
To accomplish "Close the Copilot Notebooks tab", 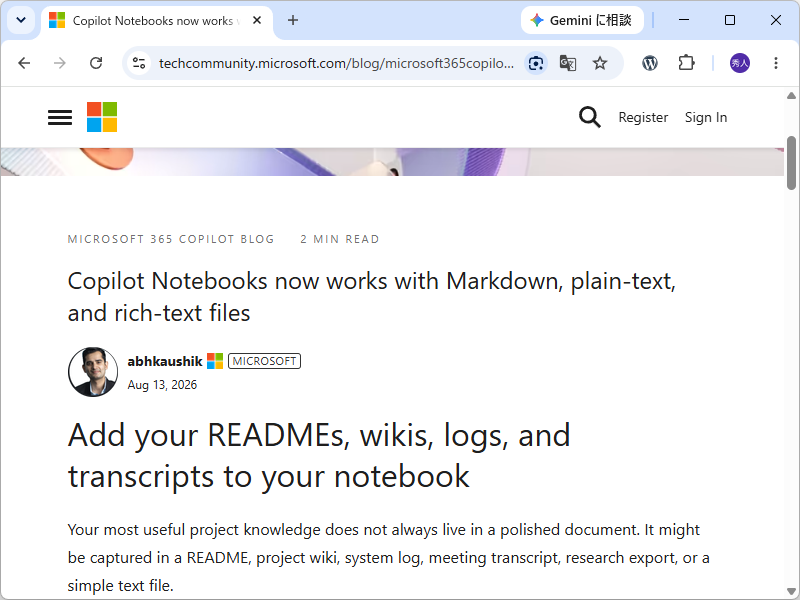I will click(257, 20).
